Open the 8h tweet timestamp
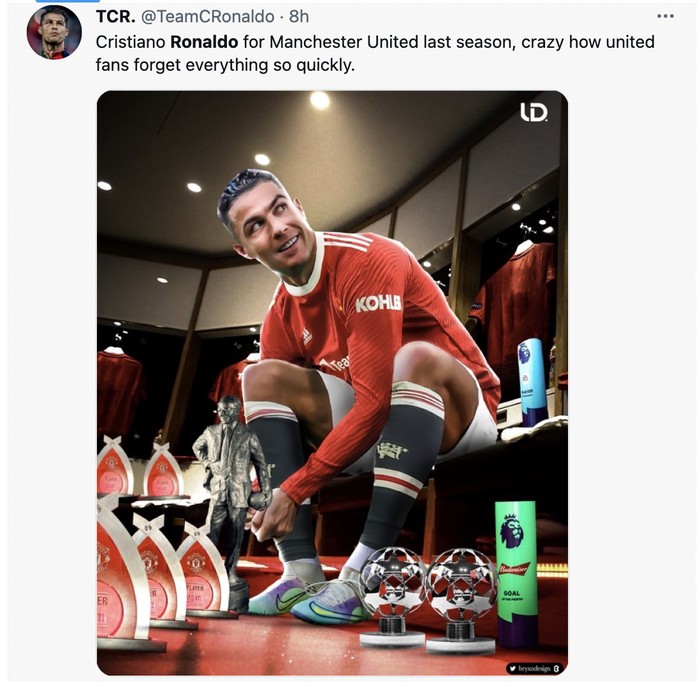 [299, 17]
